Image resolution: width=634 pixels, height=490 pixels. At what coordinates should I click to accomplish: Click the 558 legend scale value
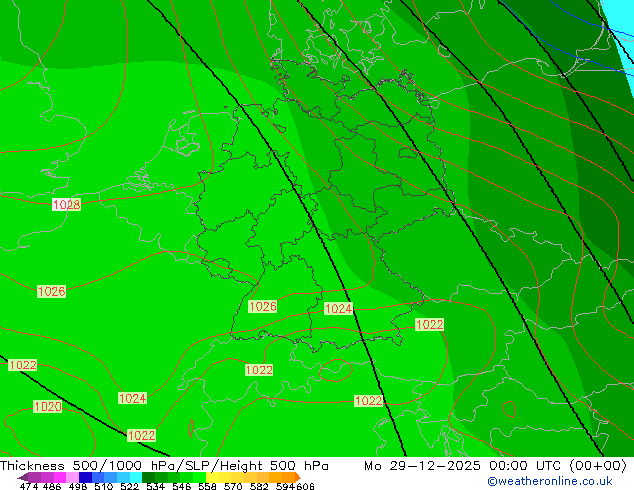207,486
